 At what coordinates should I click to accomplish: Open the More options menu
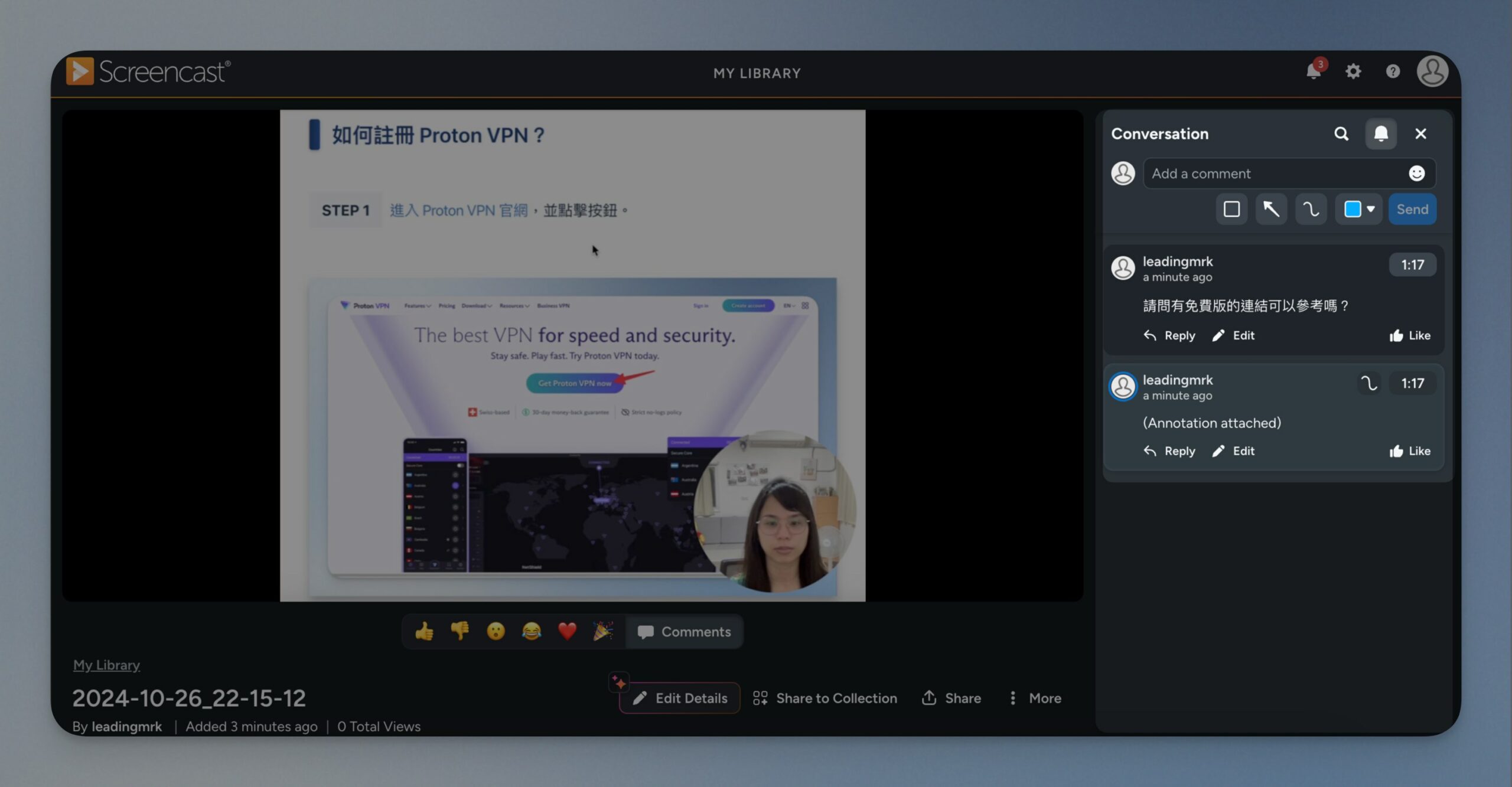tap(1035, 698)
